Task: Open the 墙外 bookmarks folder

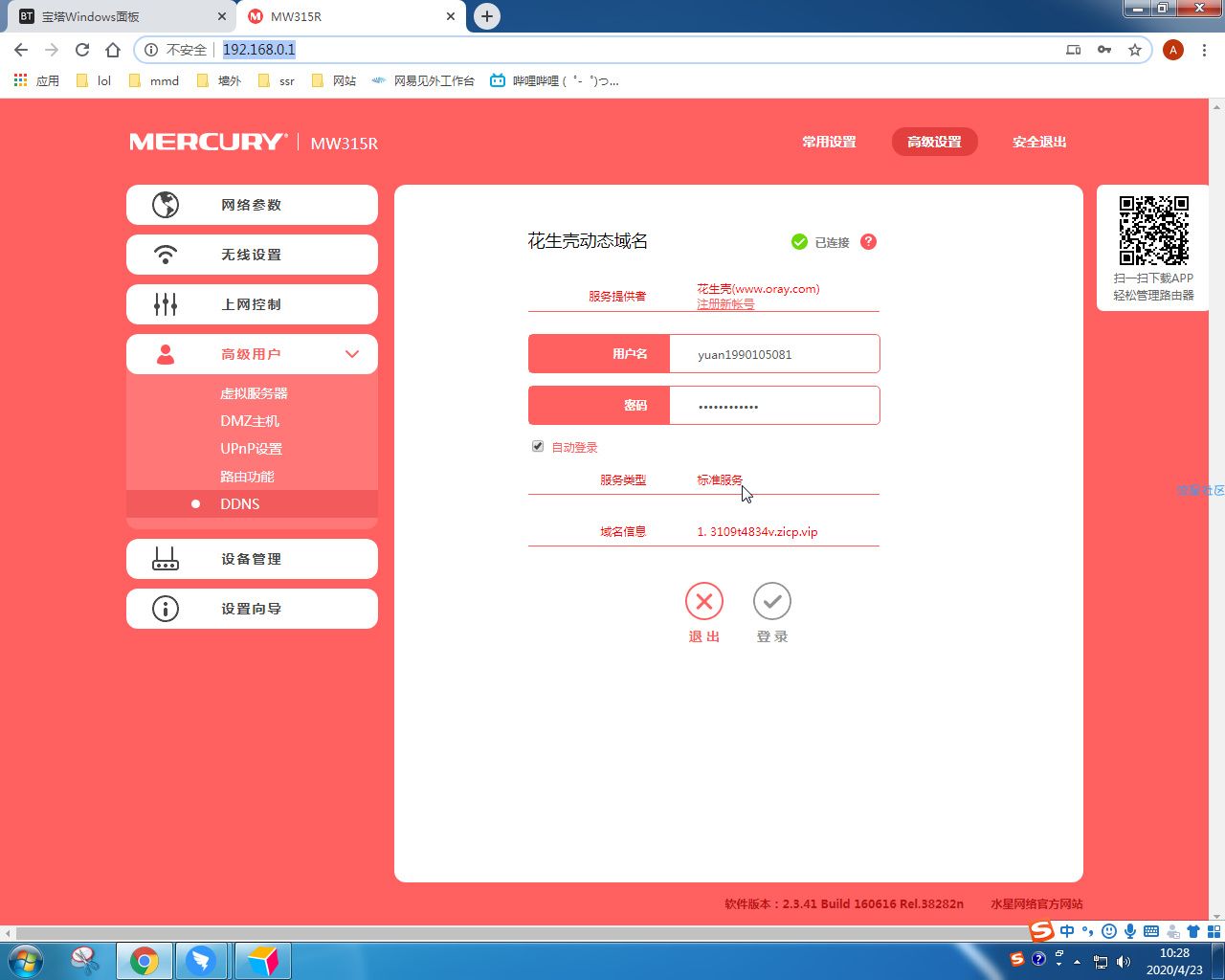Action: click(219, 81)
